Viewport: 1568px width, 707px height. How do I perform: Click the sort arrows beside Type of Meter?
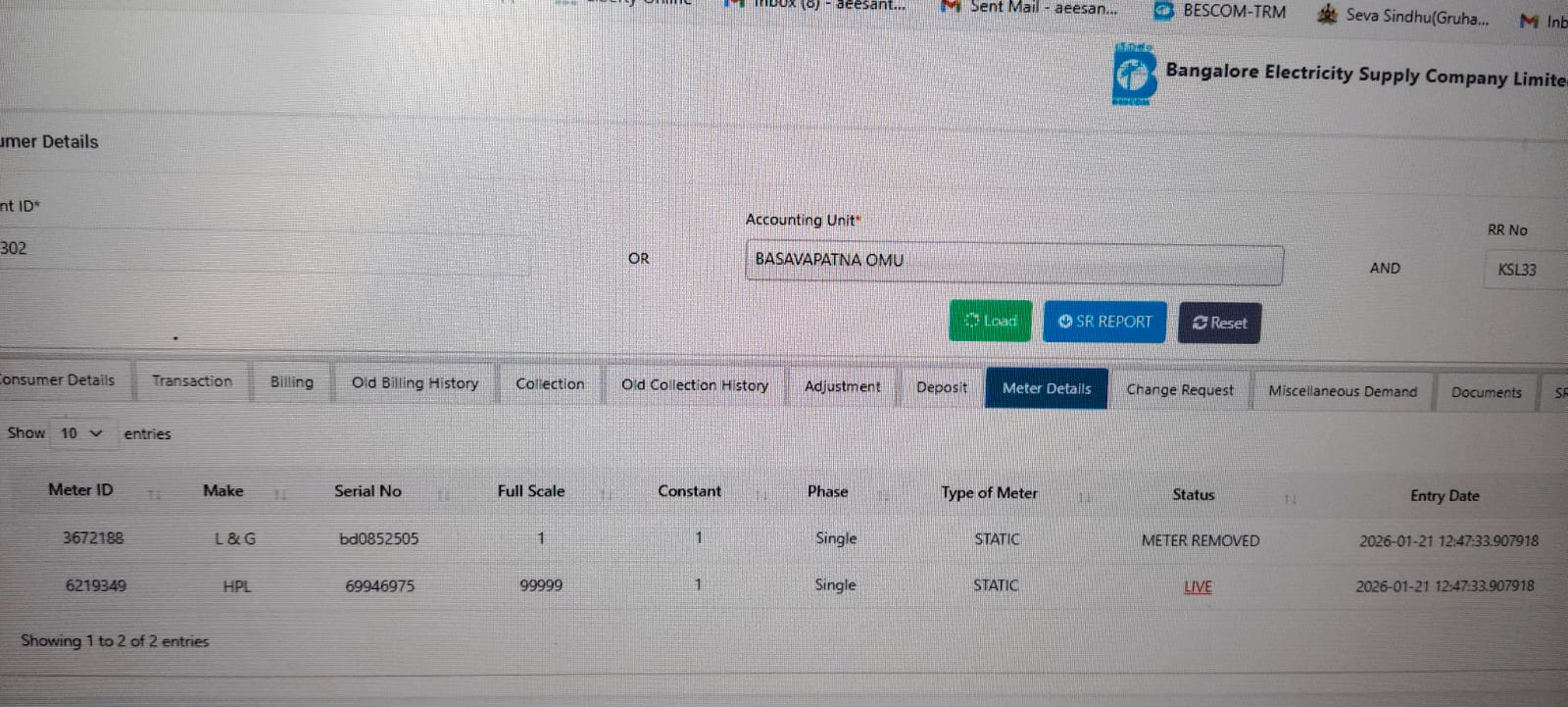tap(1085, 497)
